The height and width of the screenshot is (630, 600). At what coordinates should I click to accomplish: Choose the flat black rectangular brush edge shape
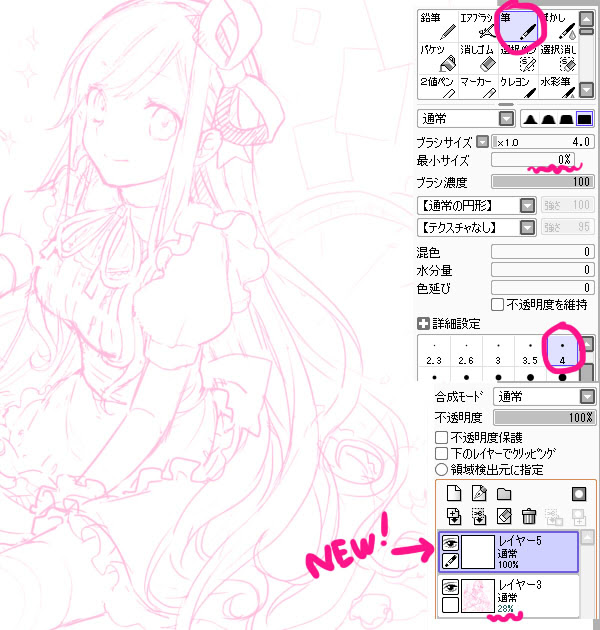coord(584,119)
